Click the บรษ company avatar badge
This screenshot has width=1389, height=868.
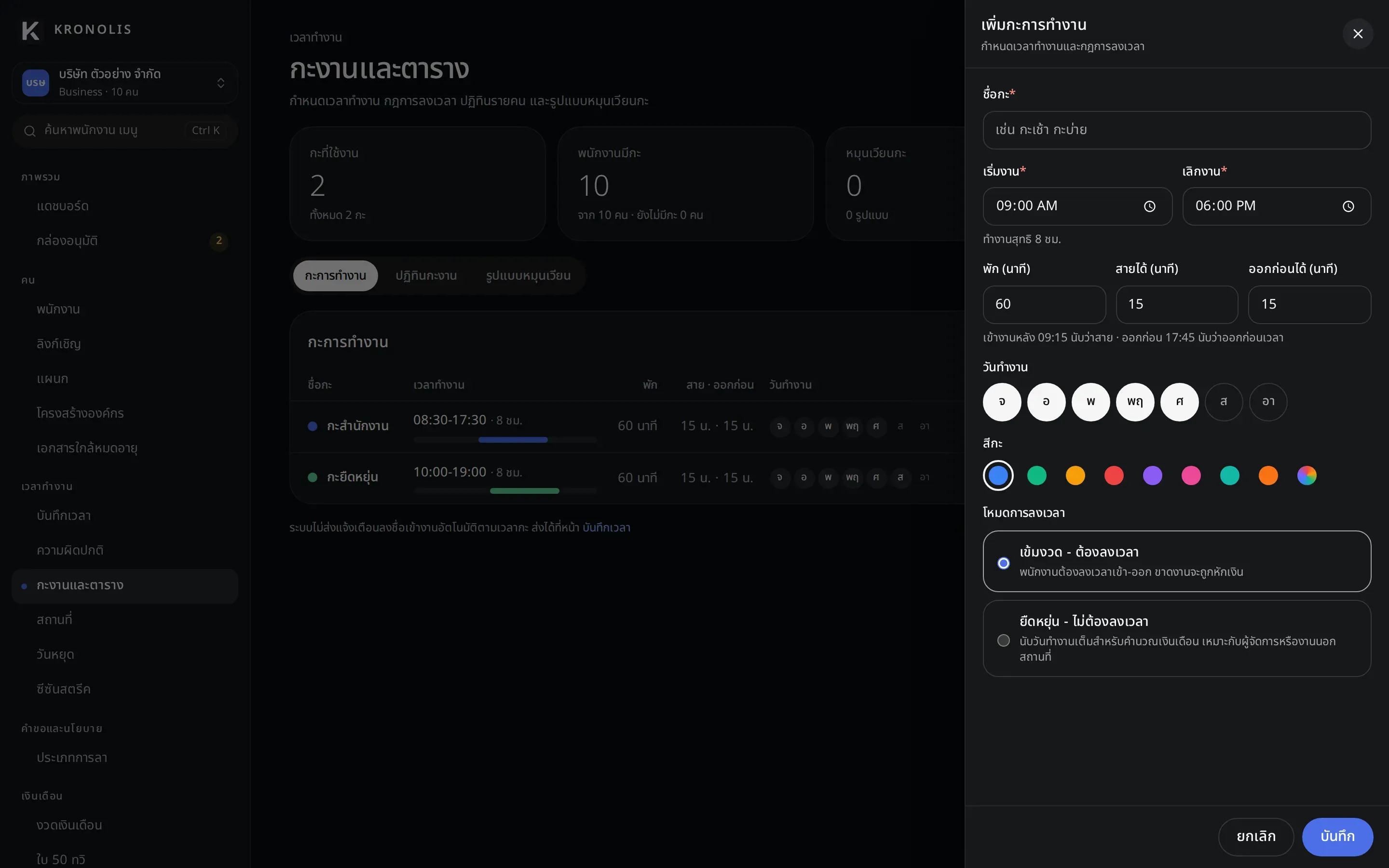[36, 82]
